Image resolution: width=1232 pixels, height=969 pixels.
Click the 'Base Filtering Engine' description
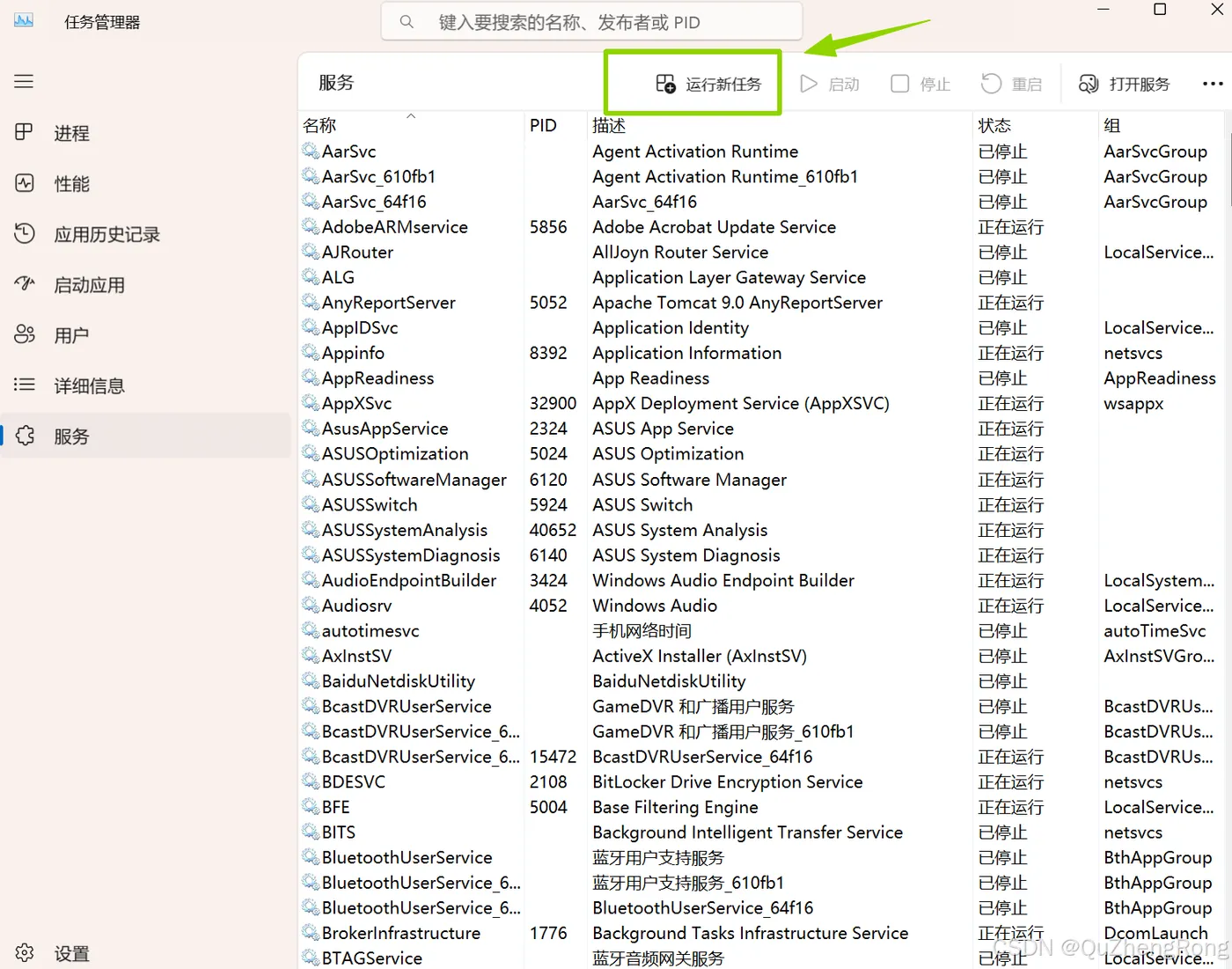[x=675, y=808]
